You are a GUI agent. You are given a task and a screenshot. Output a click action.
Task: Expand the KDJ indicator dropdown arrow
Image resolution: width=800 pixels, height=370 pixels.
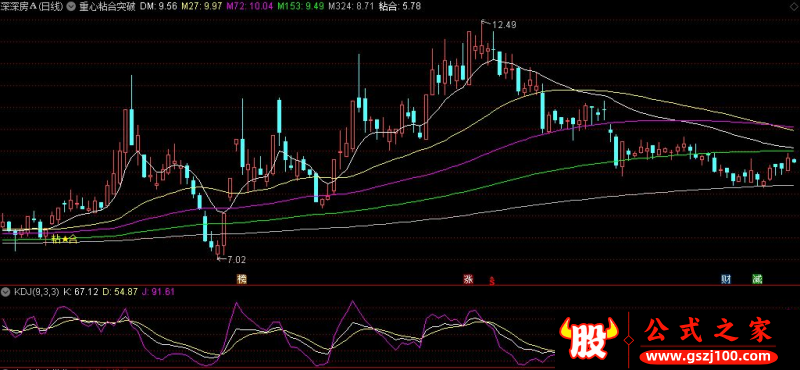click(6, 292)
